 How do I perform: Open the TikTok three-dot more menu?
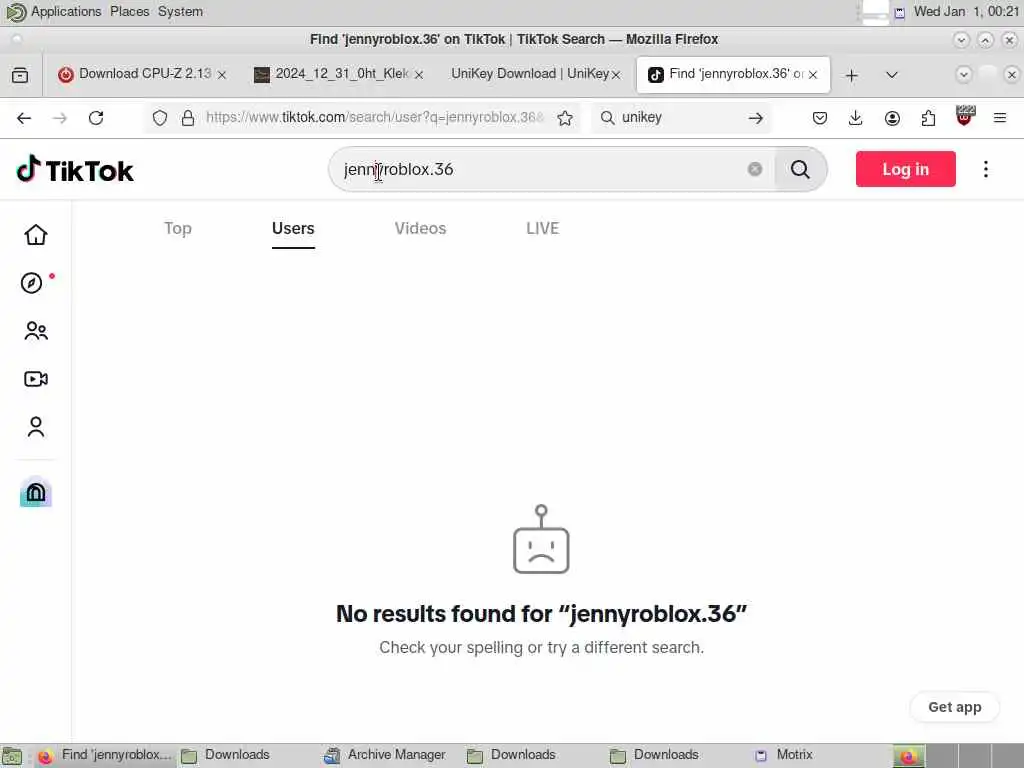pyautogui.click(x=985, y=169)
